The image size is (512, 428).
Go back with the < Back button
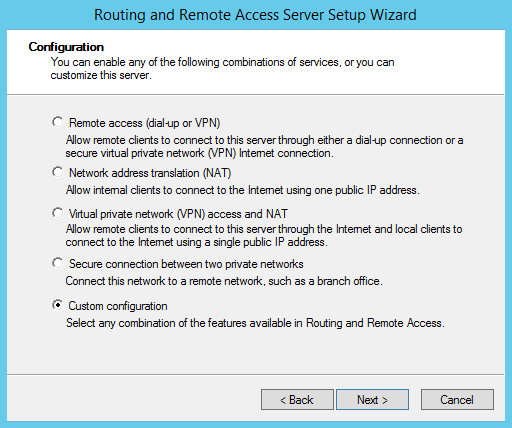point(297,399)
